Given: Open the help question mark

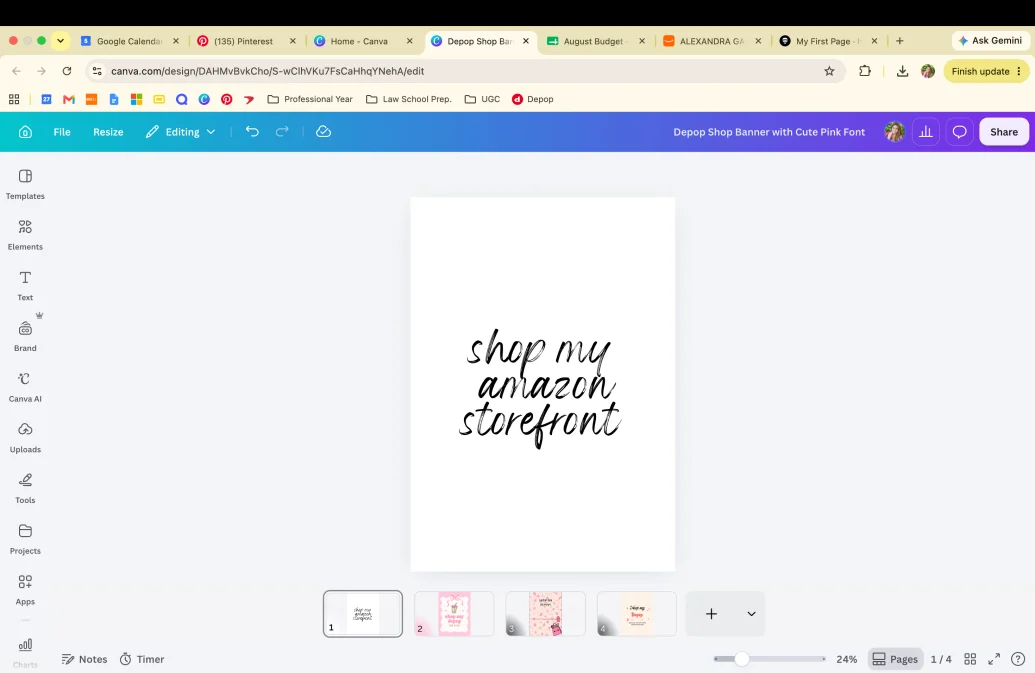Looking at the screenshot, I should click(1018, 659).
